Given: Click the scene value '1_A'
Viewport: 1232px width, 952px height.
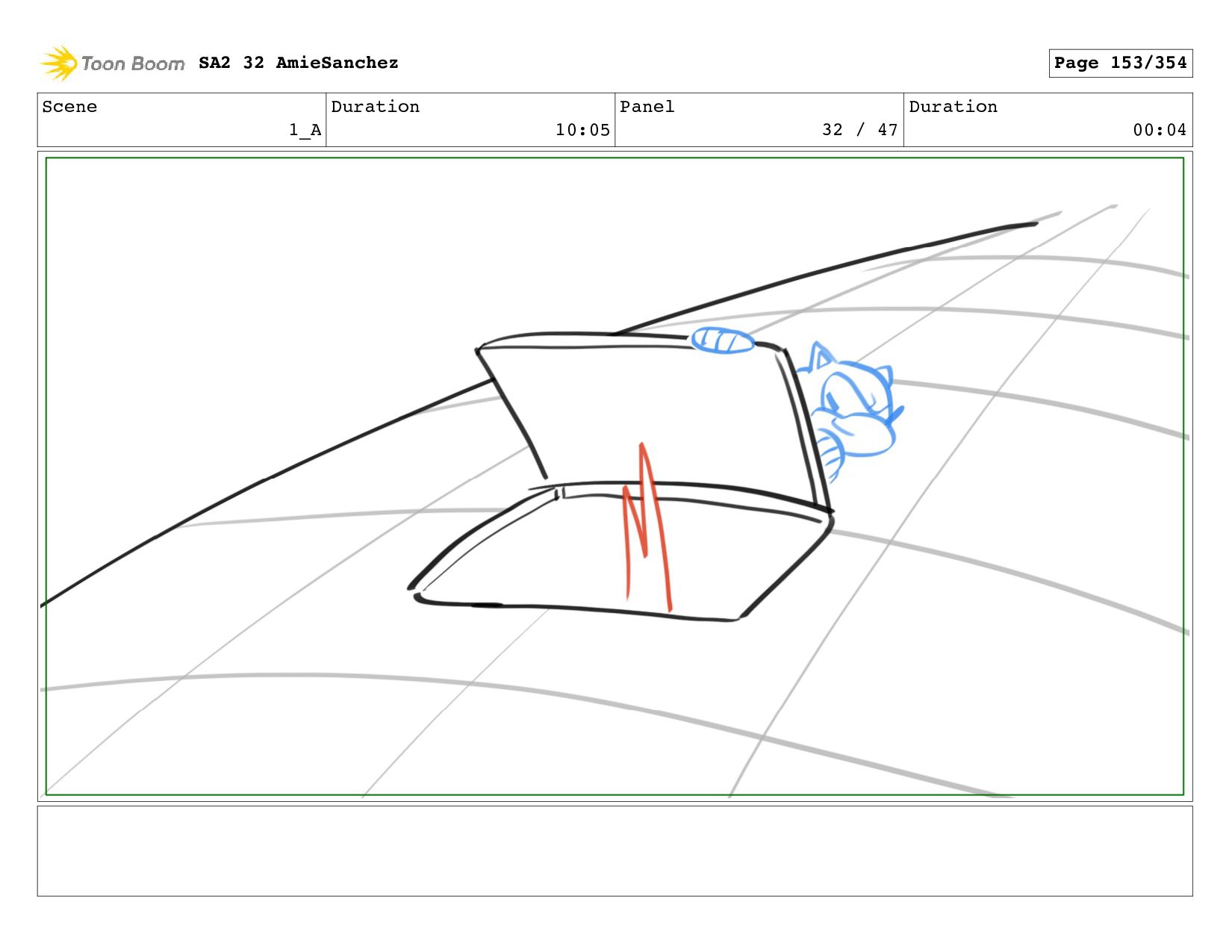Looking at the screenshot, I should coord(305,130).
